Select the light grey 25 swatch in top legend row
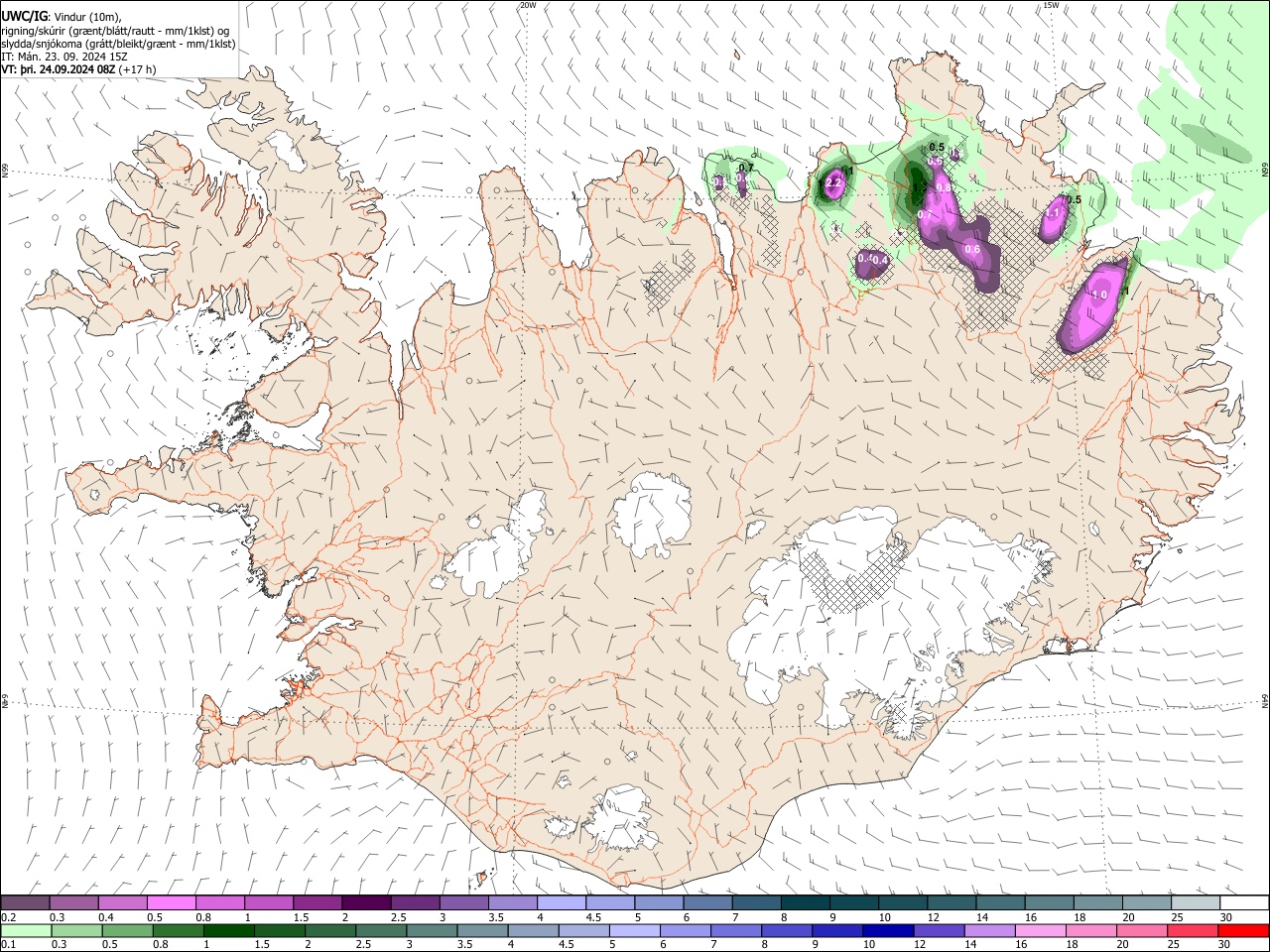The image size is (1270, 952). tap(1194, 903)
